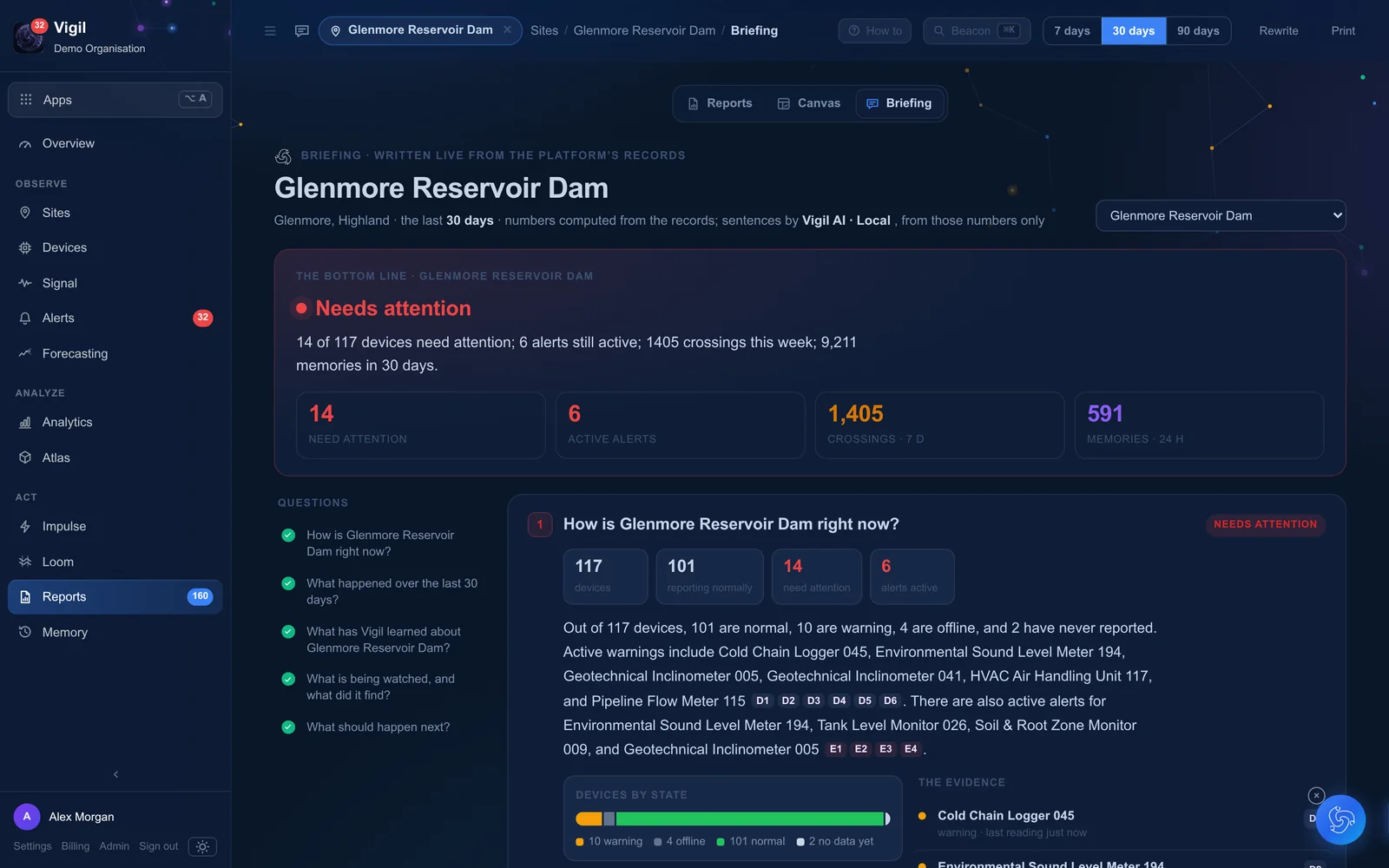Open Loom via its icon
This screenshot has width=1389, height=868.
click(x=25, y=562)
